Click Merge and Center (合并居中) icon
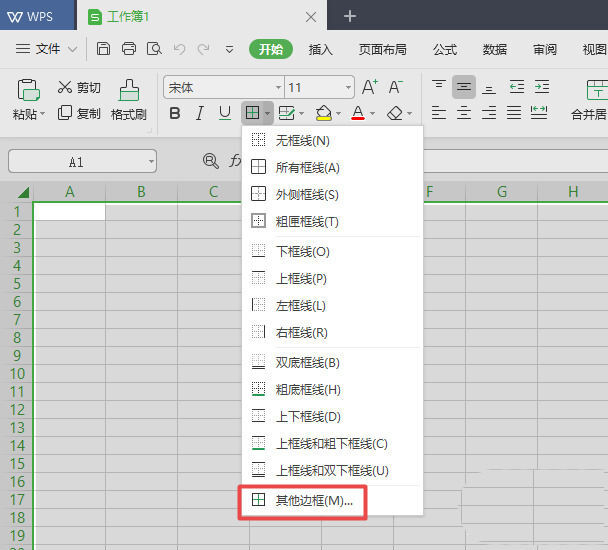 tap(597, 90)
